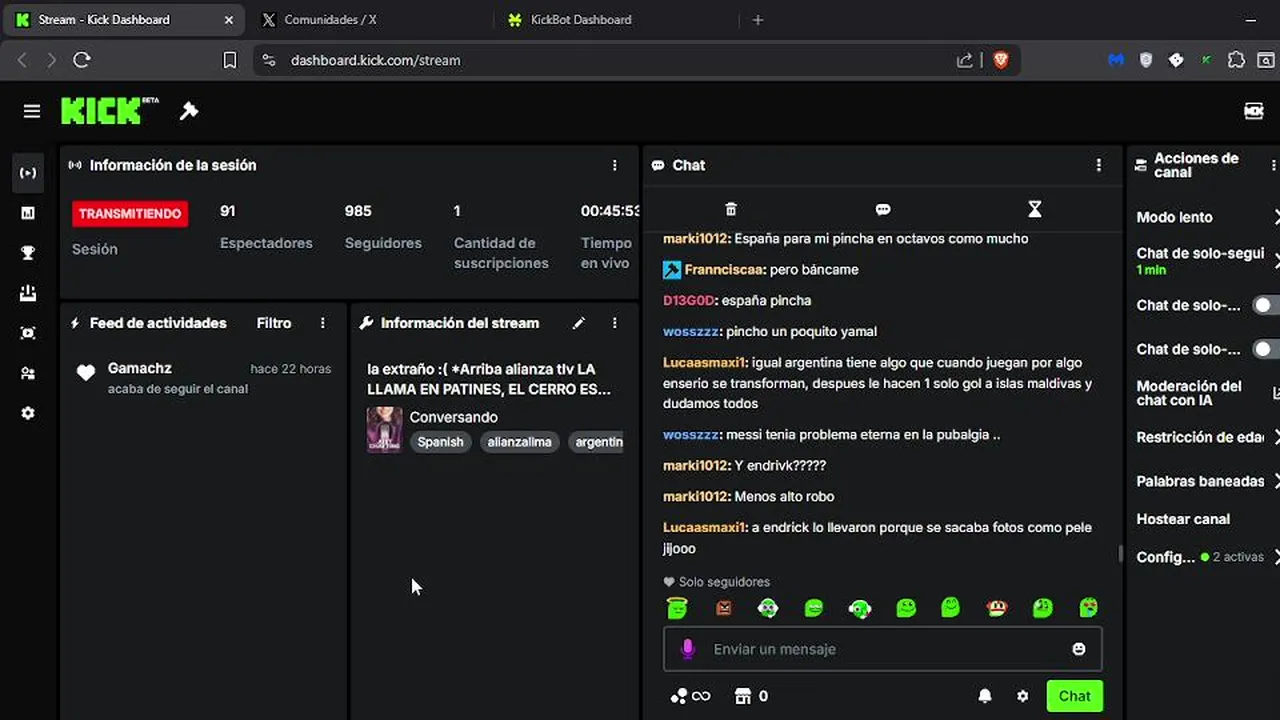Click username D13G0D in chat

point(689,300)
